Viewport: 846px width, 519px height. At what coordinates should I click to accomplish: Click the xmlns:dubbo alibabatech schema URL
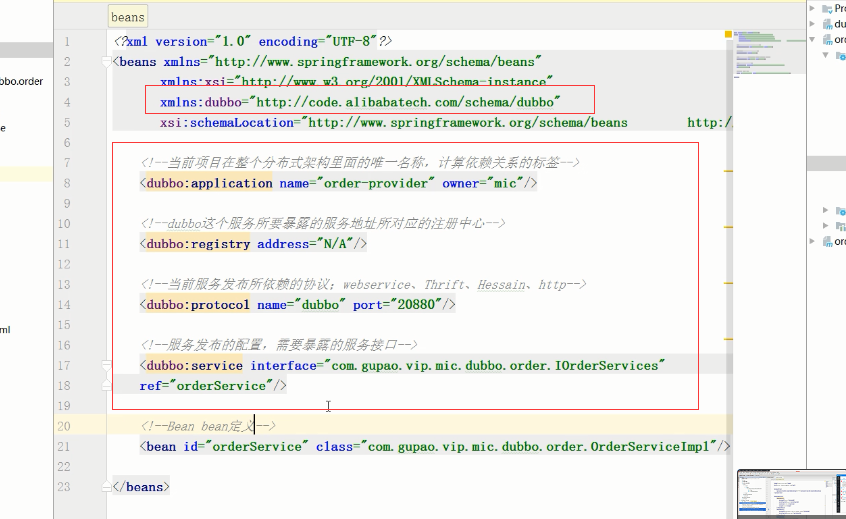[405, 103]
